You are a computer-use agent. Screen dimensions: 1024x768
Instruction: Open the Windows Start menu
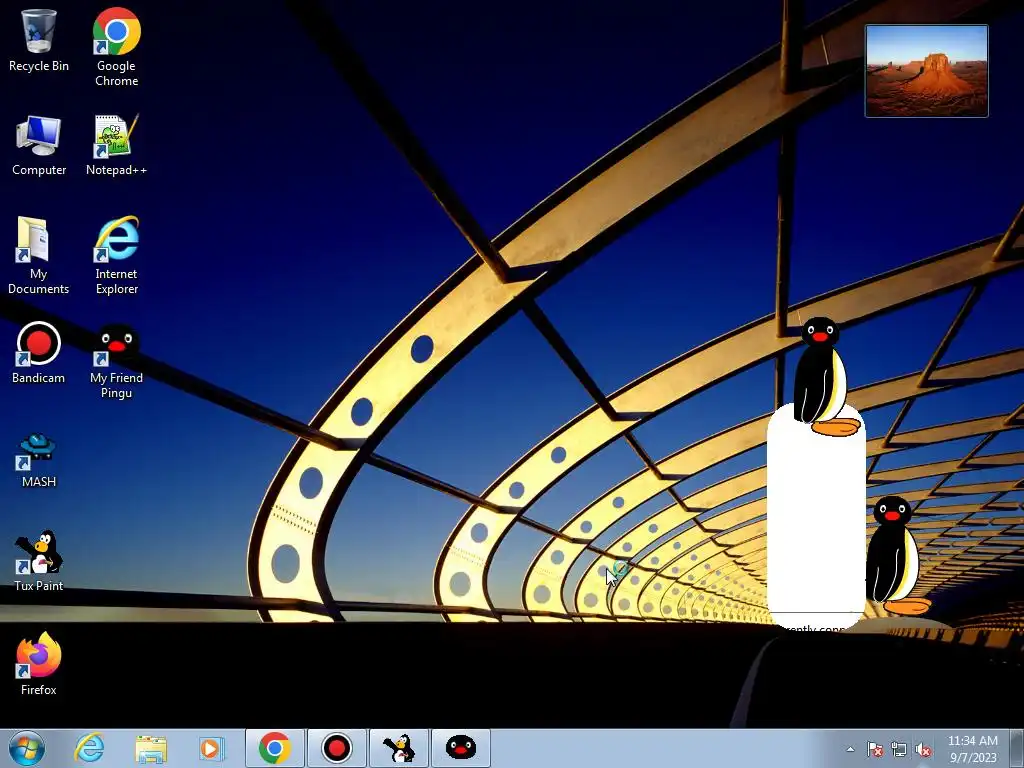pos(27,748)
